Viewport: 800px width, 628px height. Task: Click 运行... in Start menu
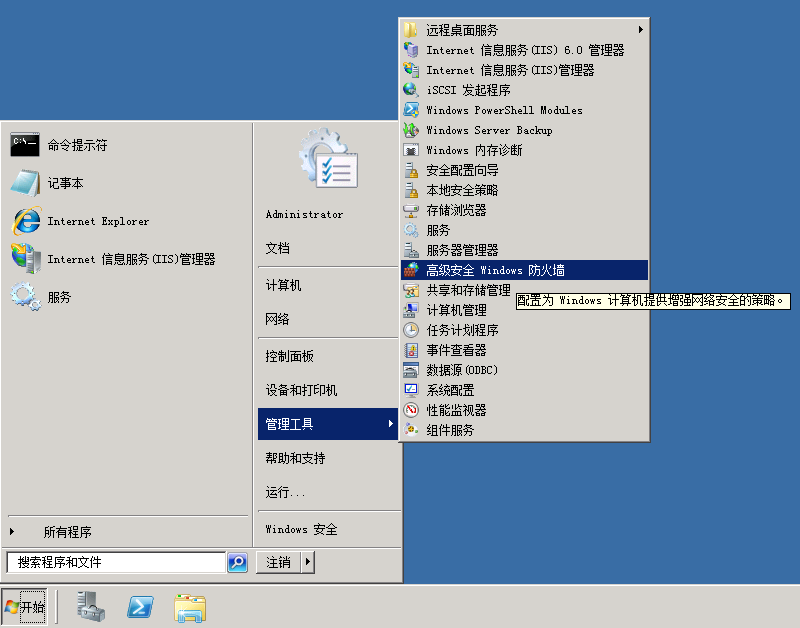pyautogui.click(x=285, y=492)
